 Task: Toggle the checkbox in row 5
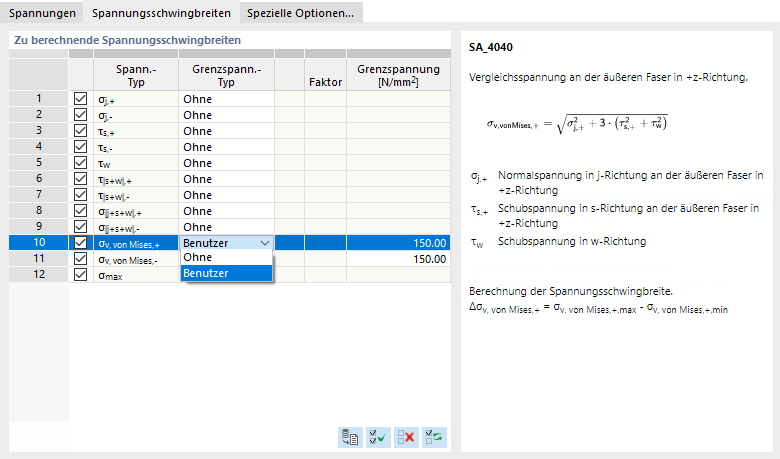81,163
